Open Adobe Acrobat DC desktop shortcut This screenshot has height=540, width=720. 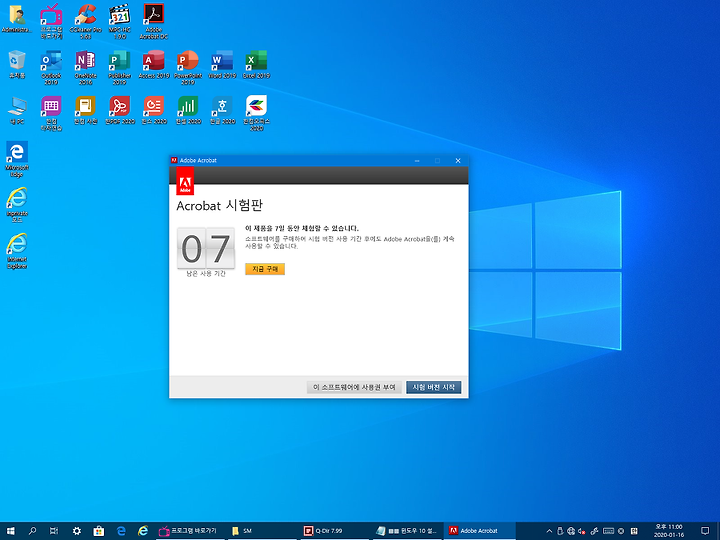point(154,21)
